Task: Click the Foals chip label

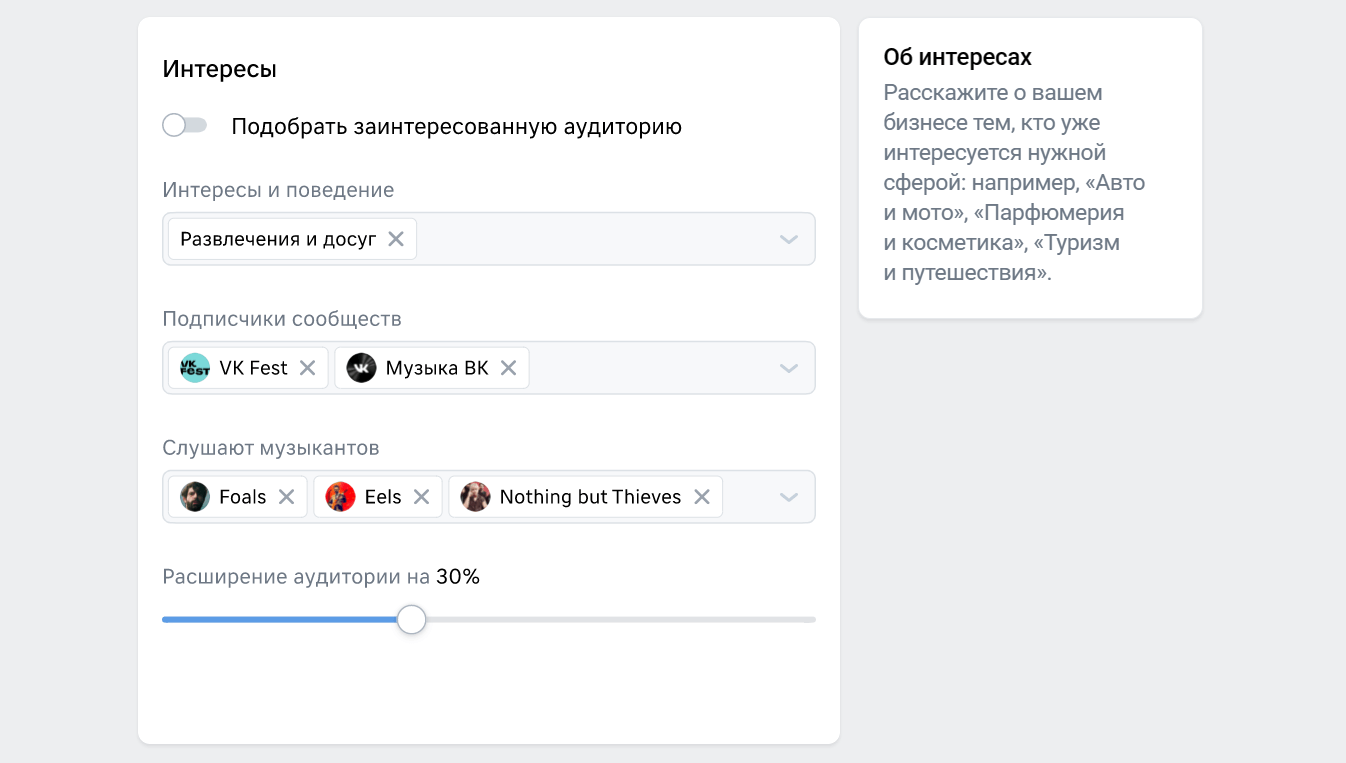Action: (x=243, y=497)
